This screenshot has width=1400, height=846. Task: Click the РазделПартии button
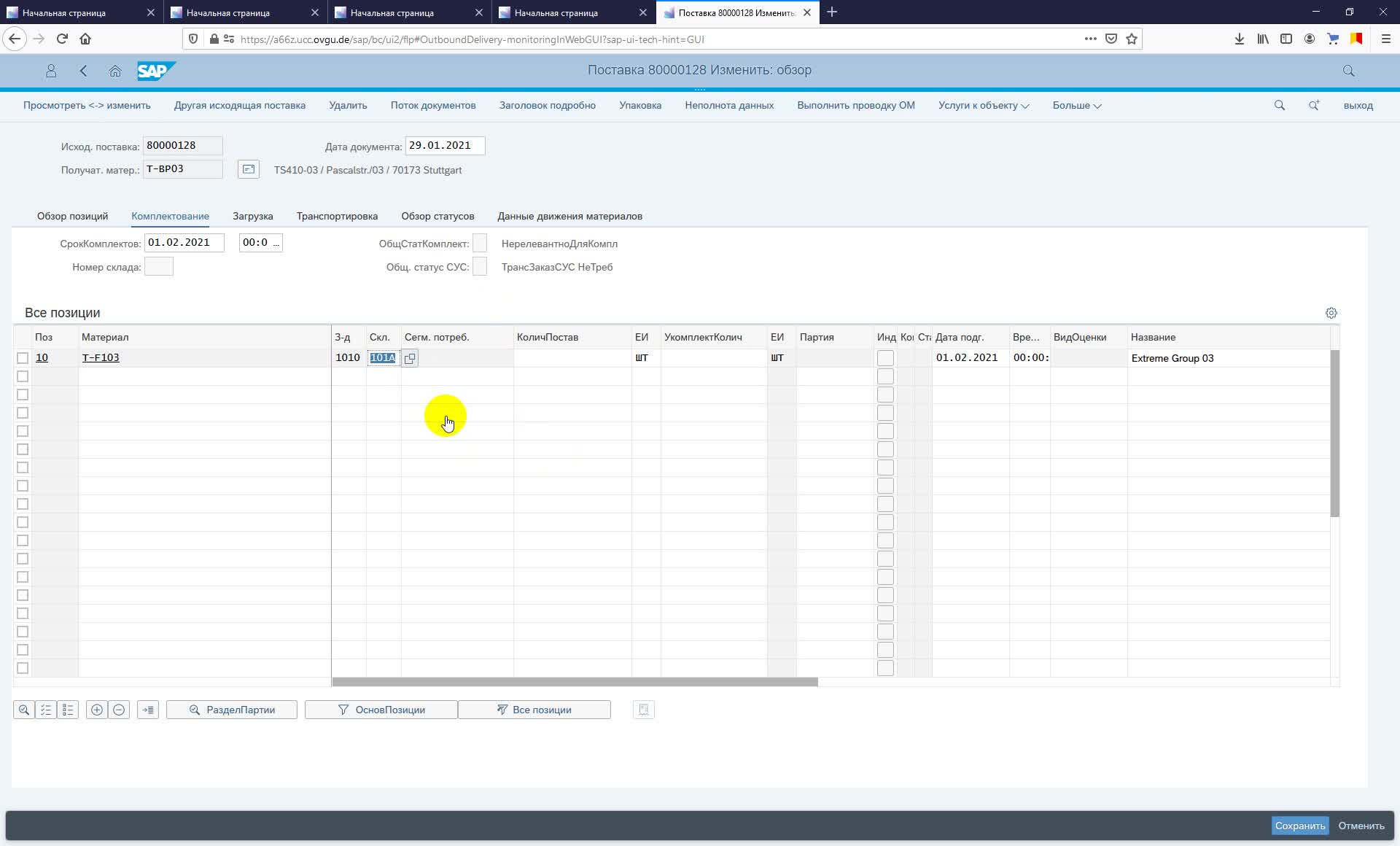click(232, 710)
